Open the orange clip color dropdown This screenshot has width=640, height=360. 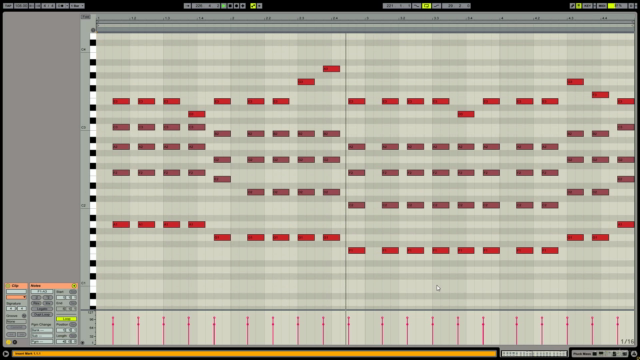point(16,297)
